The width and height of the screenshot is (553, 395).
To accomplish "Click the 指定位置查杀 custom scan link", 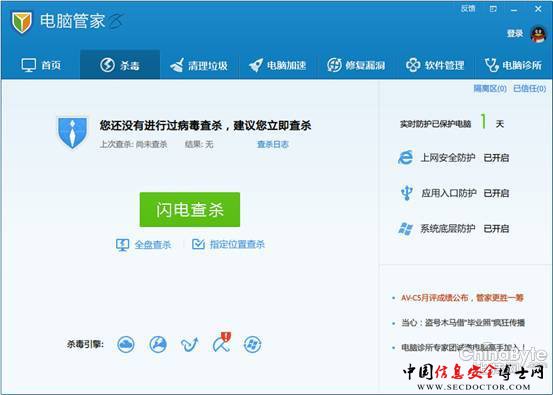I will click(237, 244).
